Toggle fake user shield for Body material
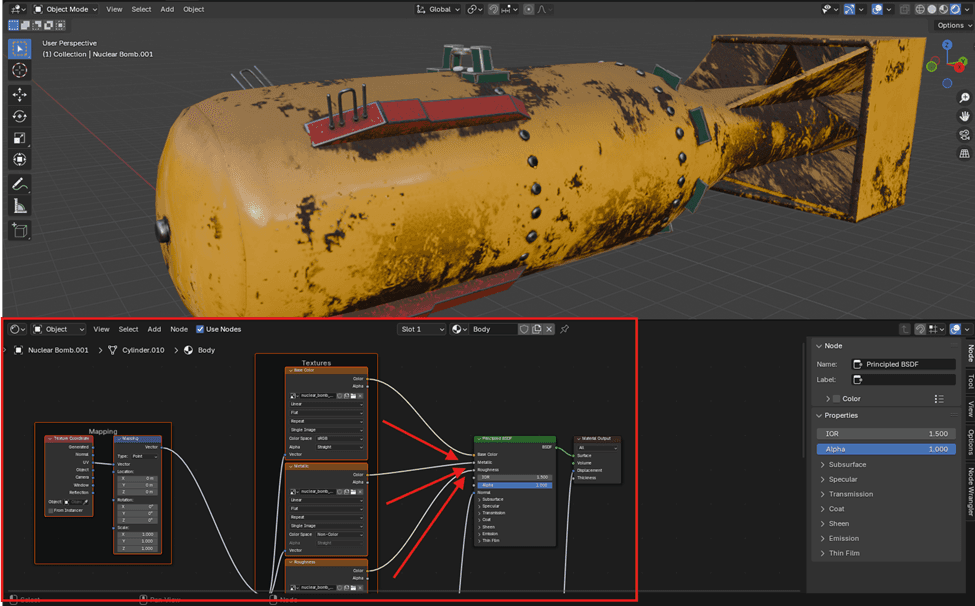This screenshot has height=606, width=975. click(x=524, y=329)
